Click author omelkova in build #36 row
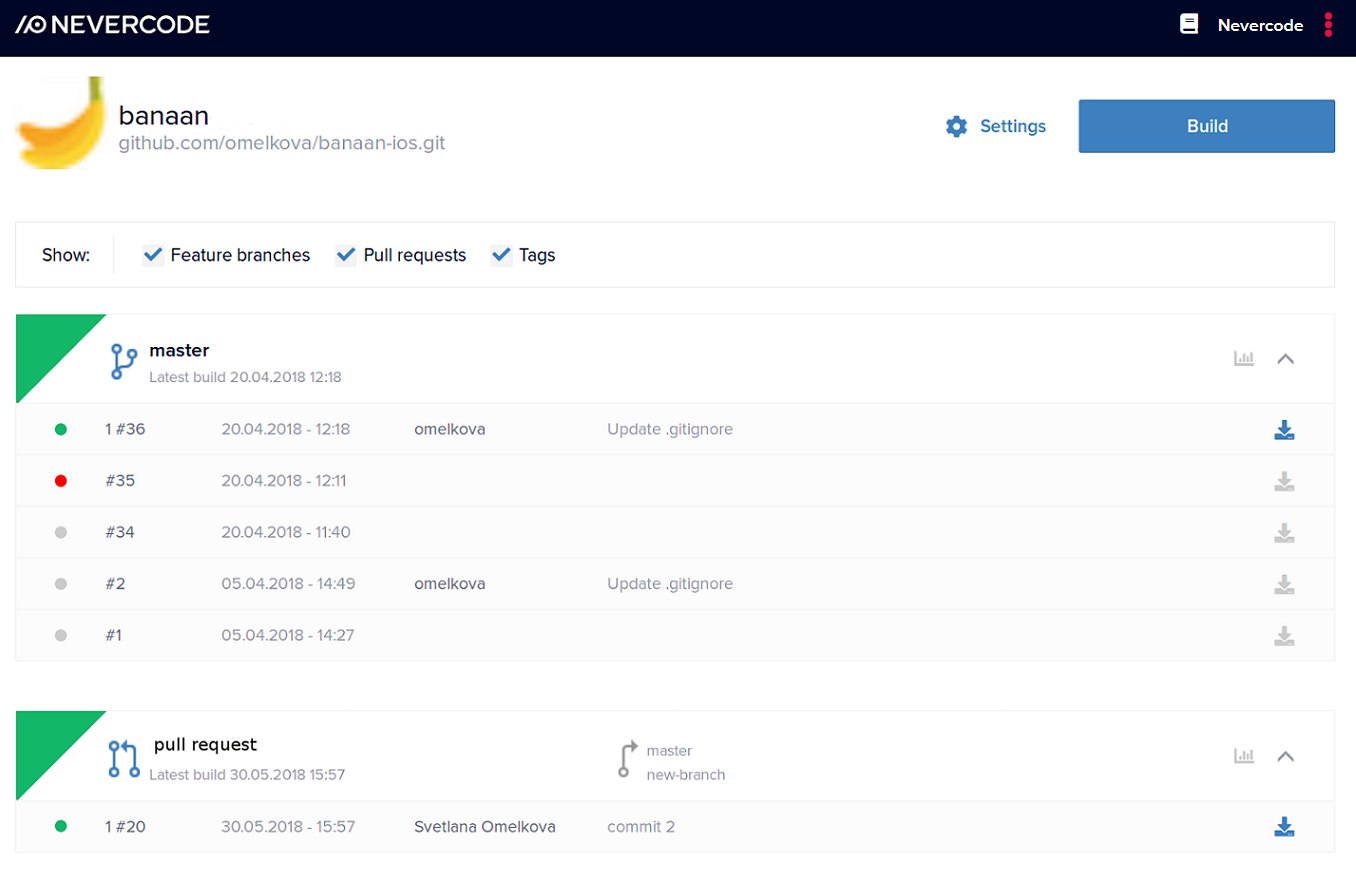The width and height of the screenshot is (1356, 881). (x=450, y=429)
